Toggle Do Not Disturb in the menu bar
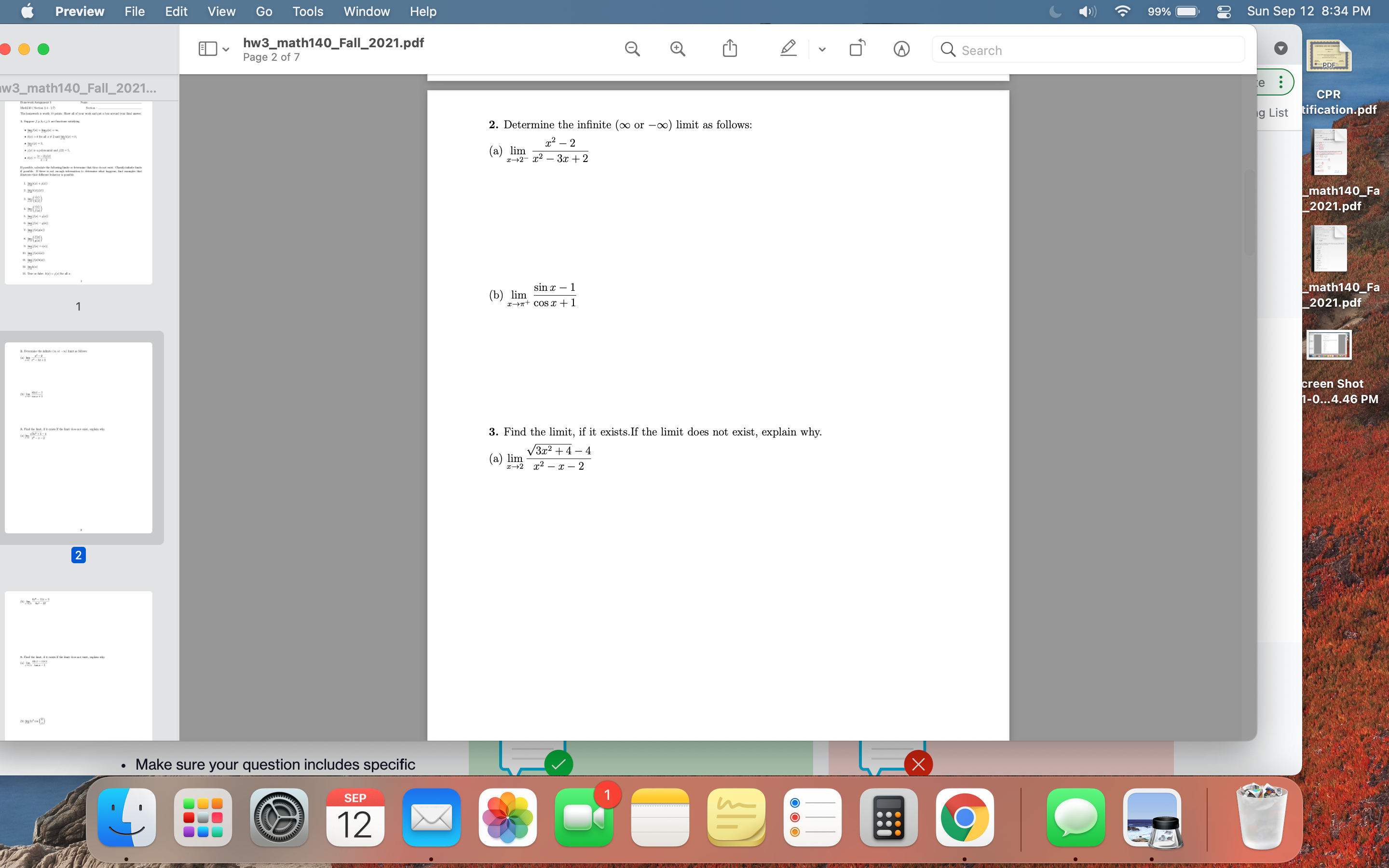The width and height of the screenshot is (1389, 868). [x=1055, y=11]
